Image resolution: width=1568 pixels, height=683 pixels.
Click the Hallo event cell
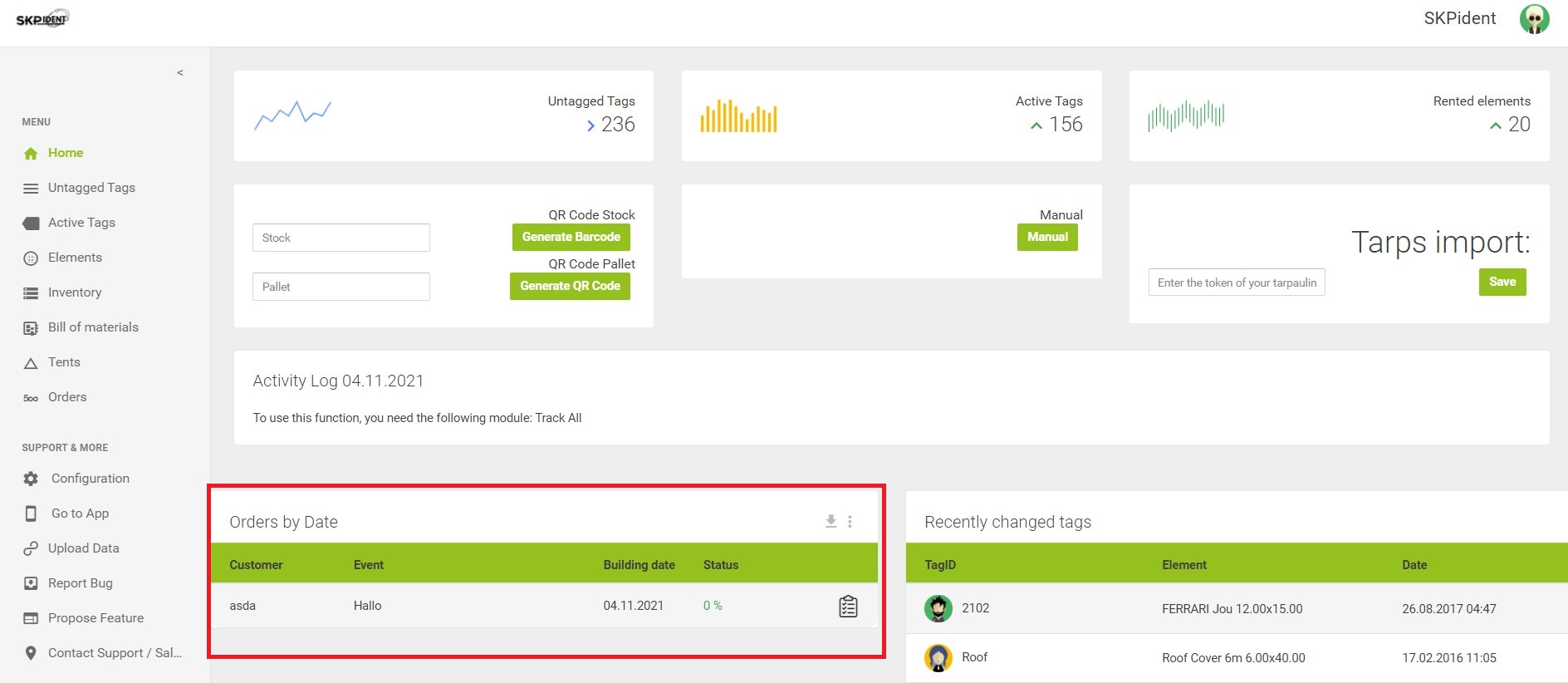point(367,606)
